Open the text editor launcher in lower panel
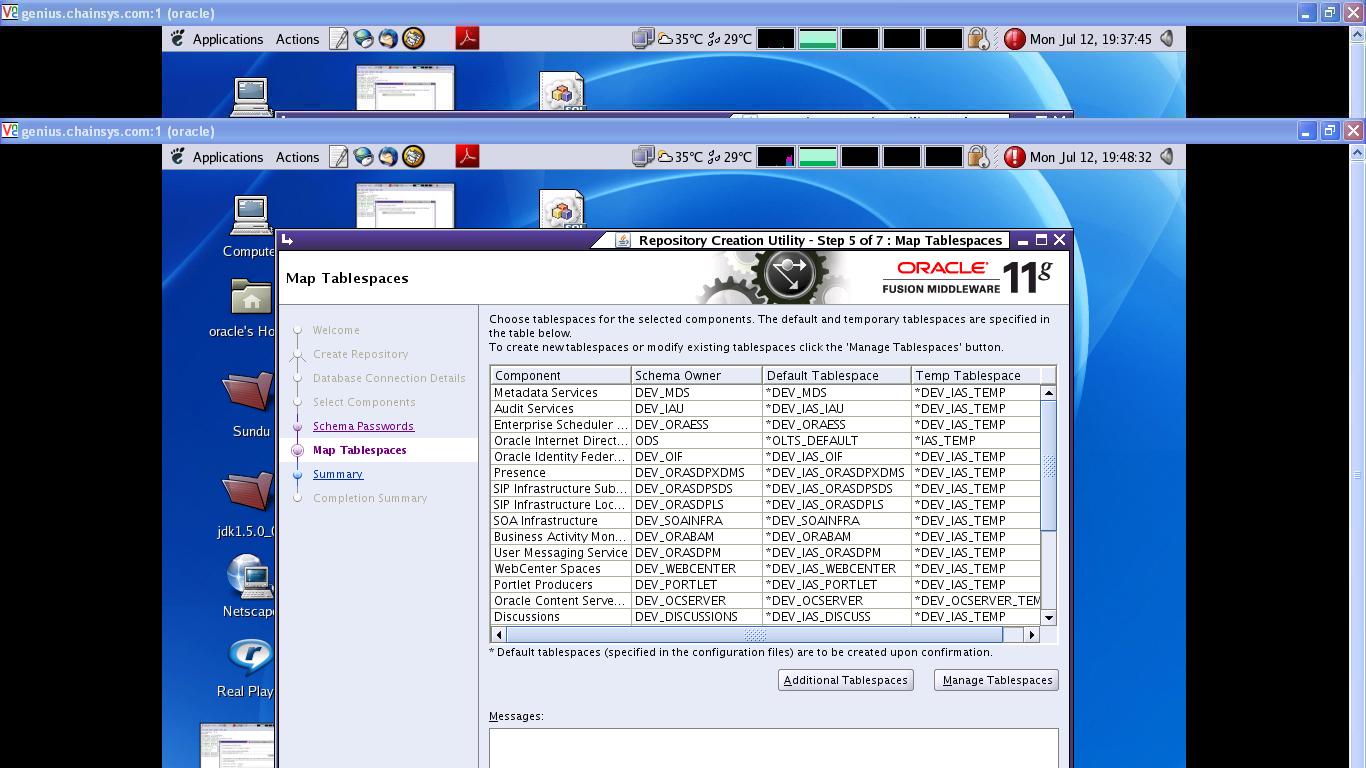1366x768 pixels. (x=339, y=157)
